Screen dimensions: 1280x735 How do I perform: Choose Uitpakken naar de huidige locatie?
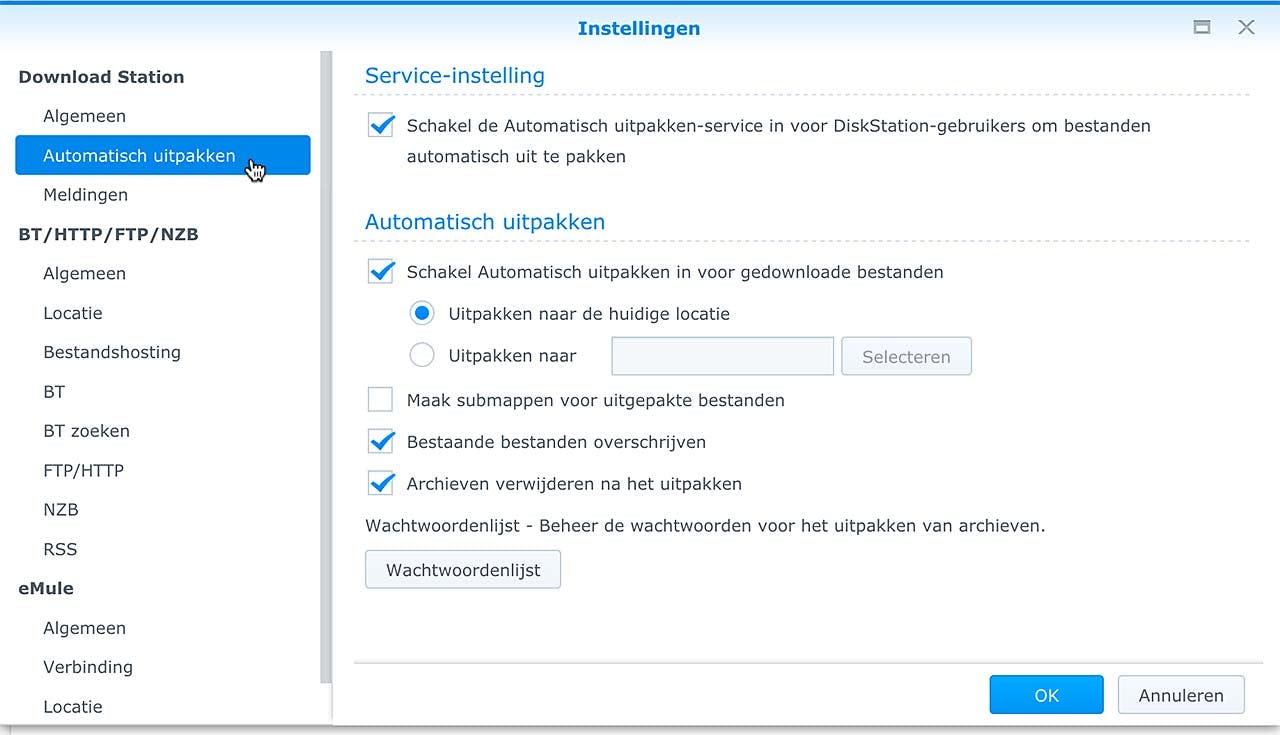point(422,312)
